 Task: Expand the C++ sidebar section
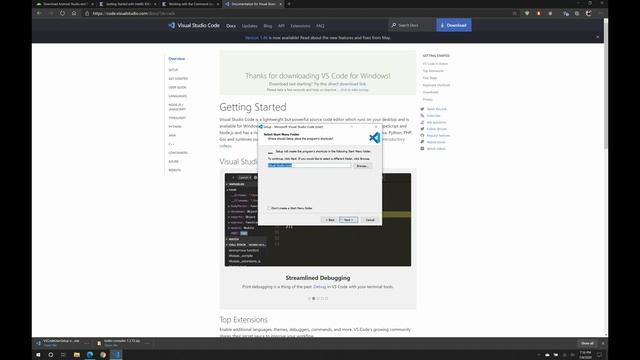pos(171,144)
